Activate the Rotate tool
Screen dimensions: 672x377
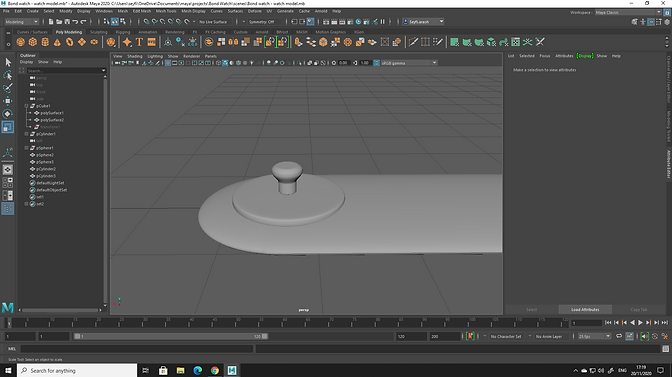8,114
